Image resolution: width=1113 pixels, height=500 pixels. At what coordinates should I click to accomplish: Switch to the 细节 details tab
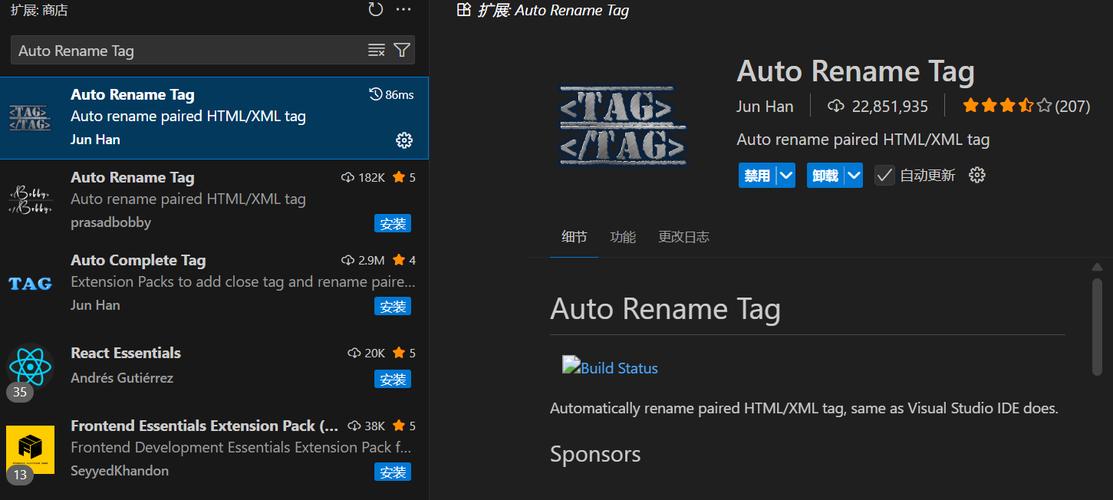(574, 237)
